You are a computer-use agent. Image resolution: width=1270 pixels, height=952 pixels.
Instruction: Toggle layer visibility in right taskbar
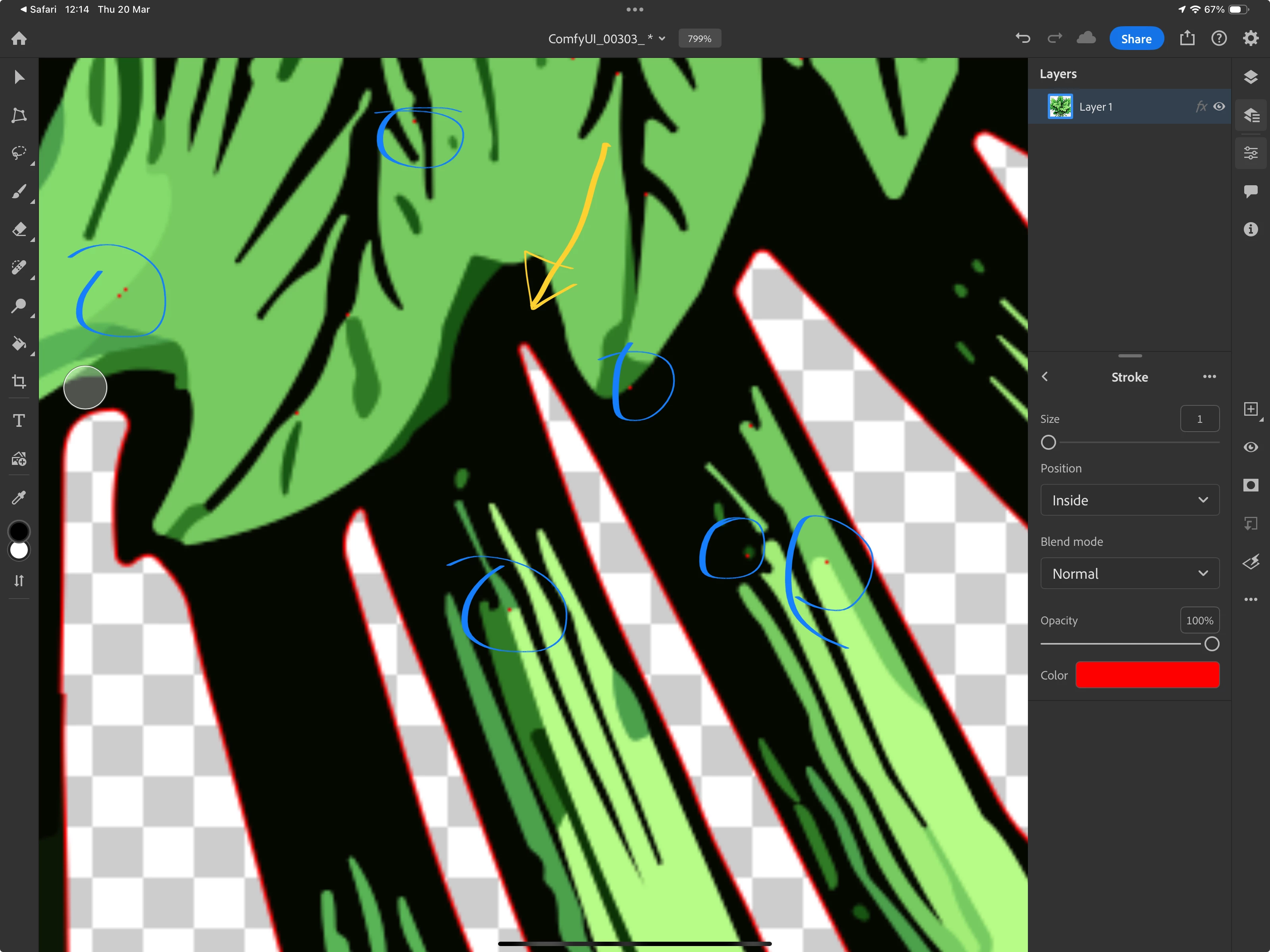tap(1251, 447)
